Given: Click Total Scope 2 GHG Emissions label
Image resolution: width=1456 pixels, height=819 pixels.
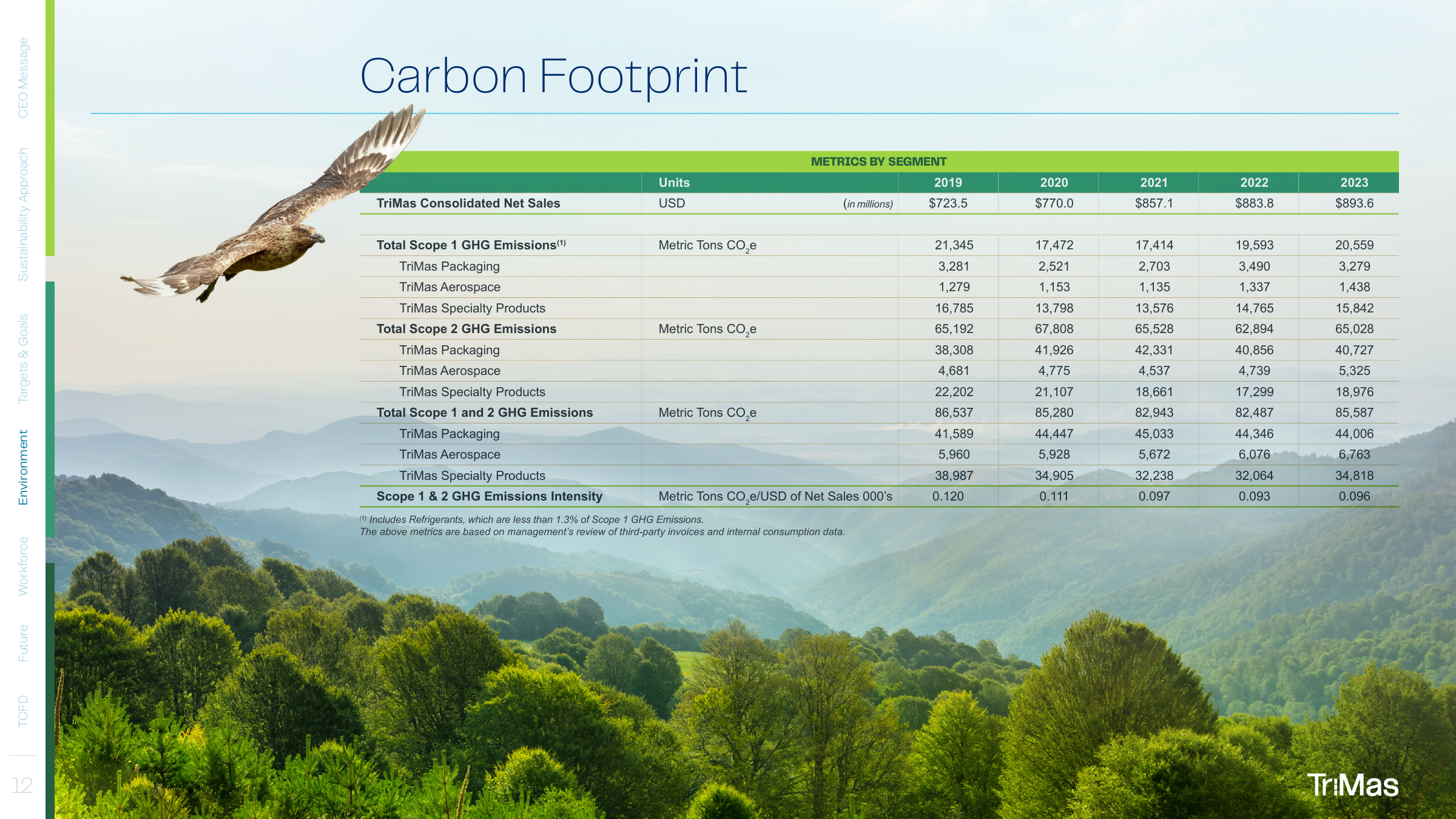Looking at the screenshot, I should click(466, 329).
